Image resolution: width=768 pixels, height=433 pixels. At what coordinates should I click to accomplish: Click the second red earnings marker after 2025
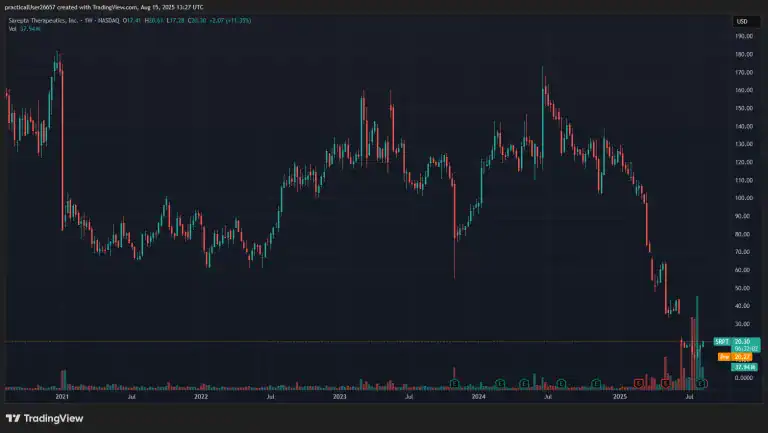click(666, 383)
